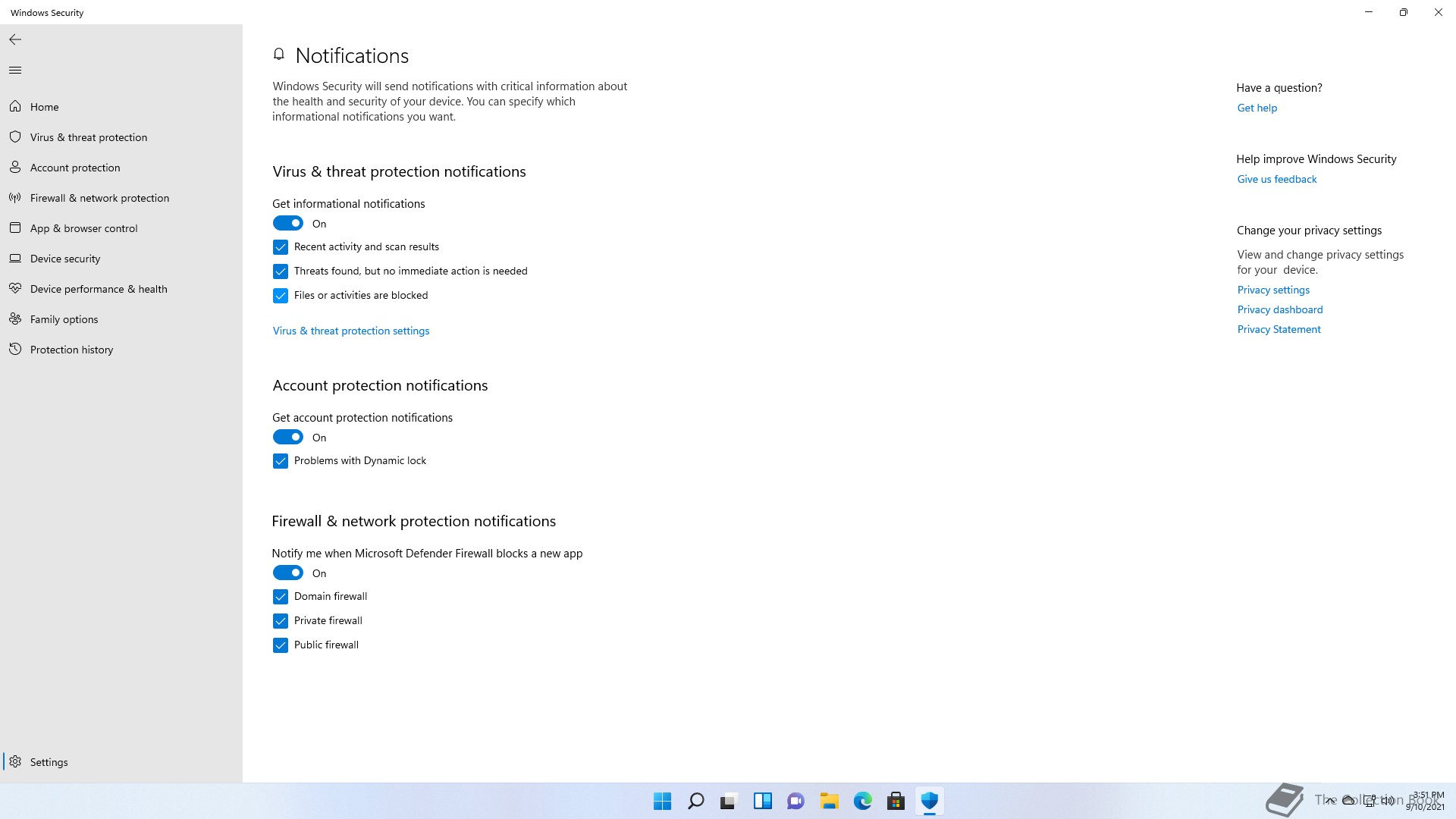Click the Device performance & health heart icon

coord(15,288)
